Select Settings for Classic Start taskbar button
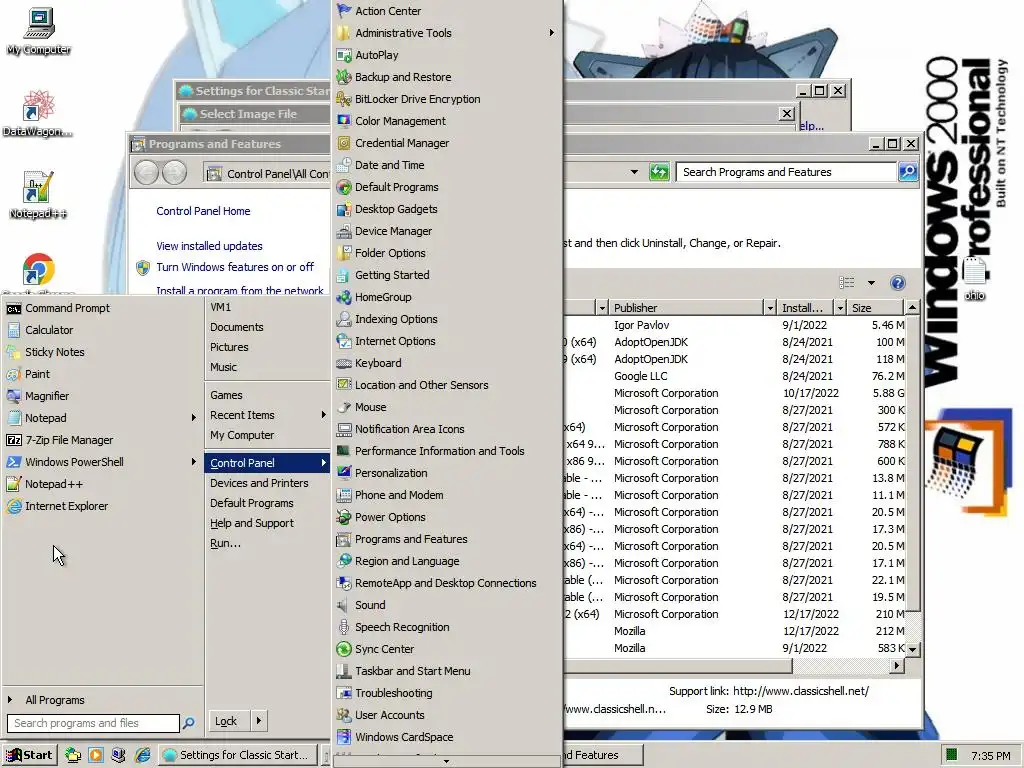The image size is (1024, 768). coord(238,755)
